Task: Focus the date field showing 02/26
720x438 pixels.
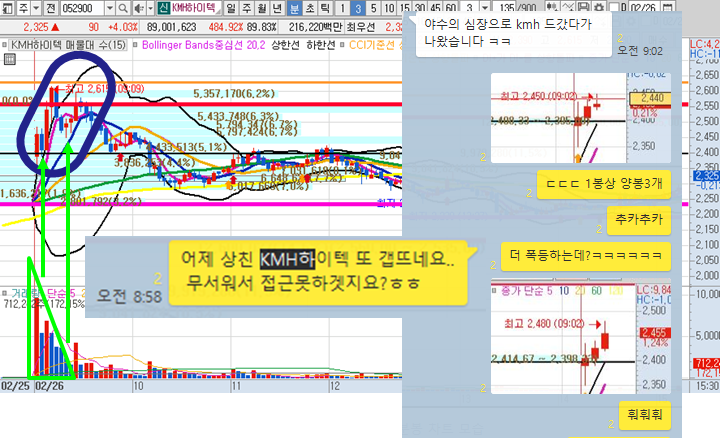Action: 644,8
